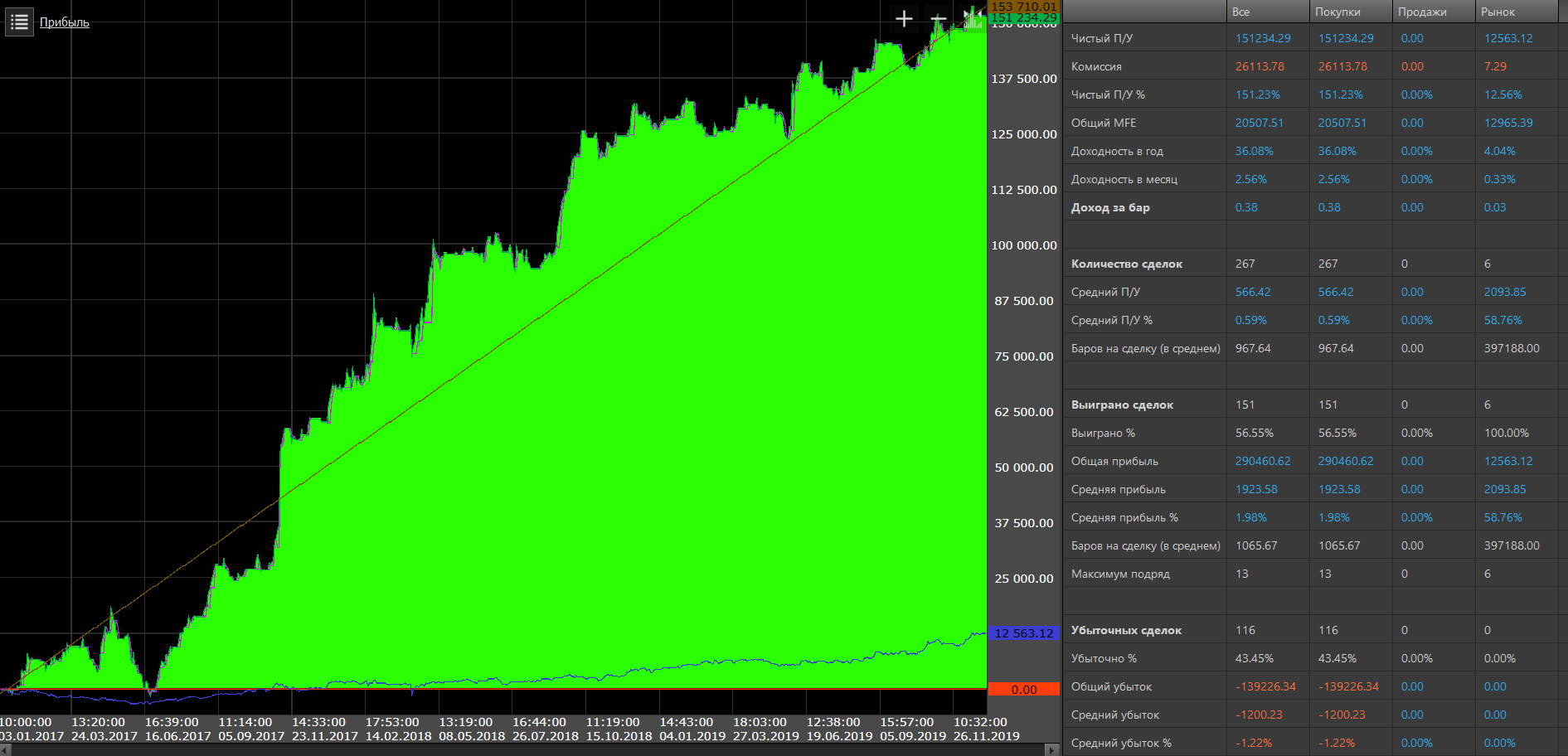The image size is (1568, 756).
Task: Click the orange 153 710.01 price label
Action: coord(1024,6)
